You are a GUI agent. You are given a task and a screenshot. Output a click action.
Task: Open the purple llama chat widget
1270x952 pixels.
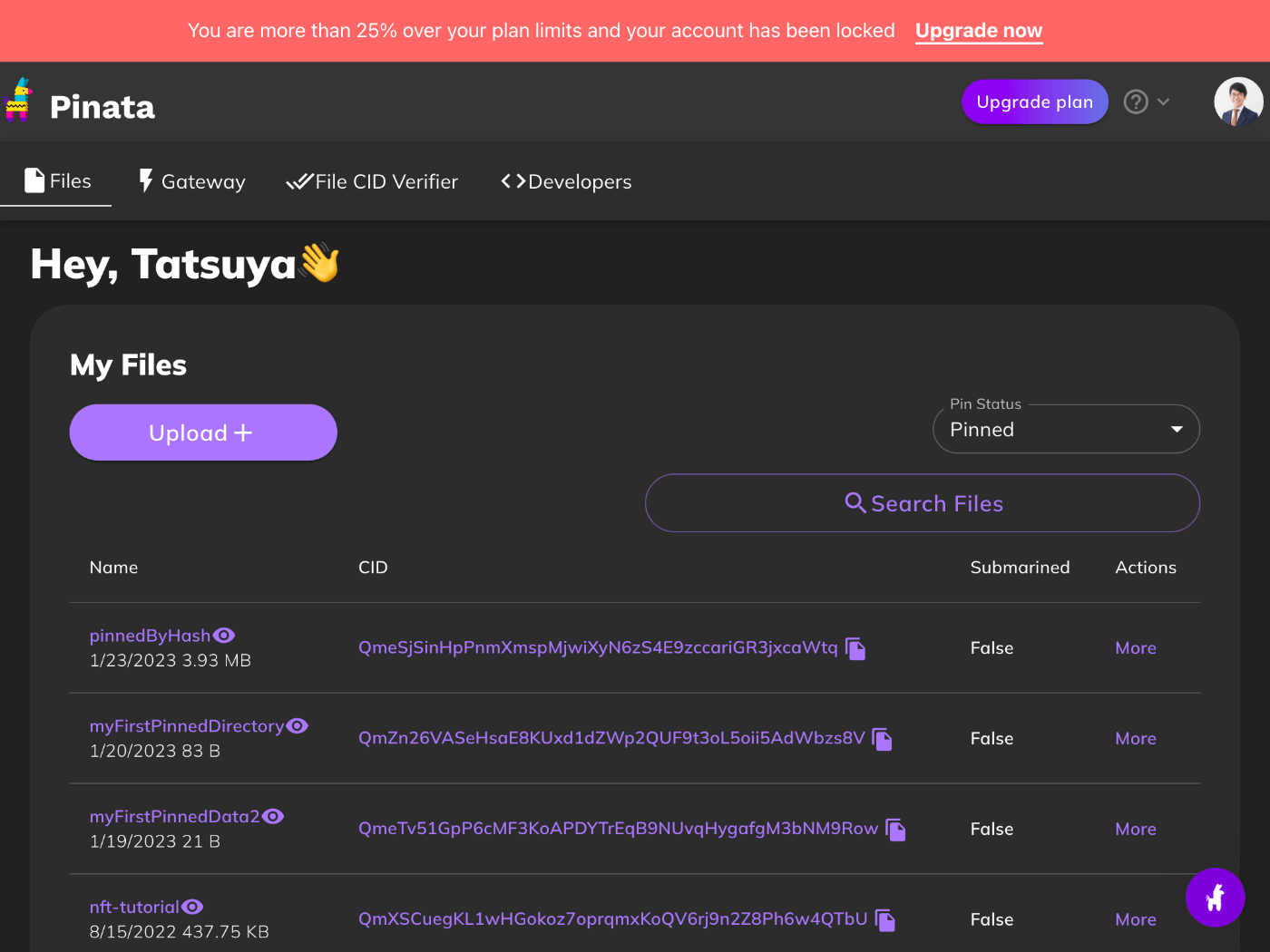pyautogui.click(x=1215, y=898)
